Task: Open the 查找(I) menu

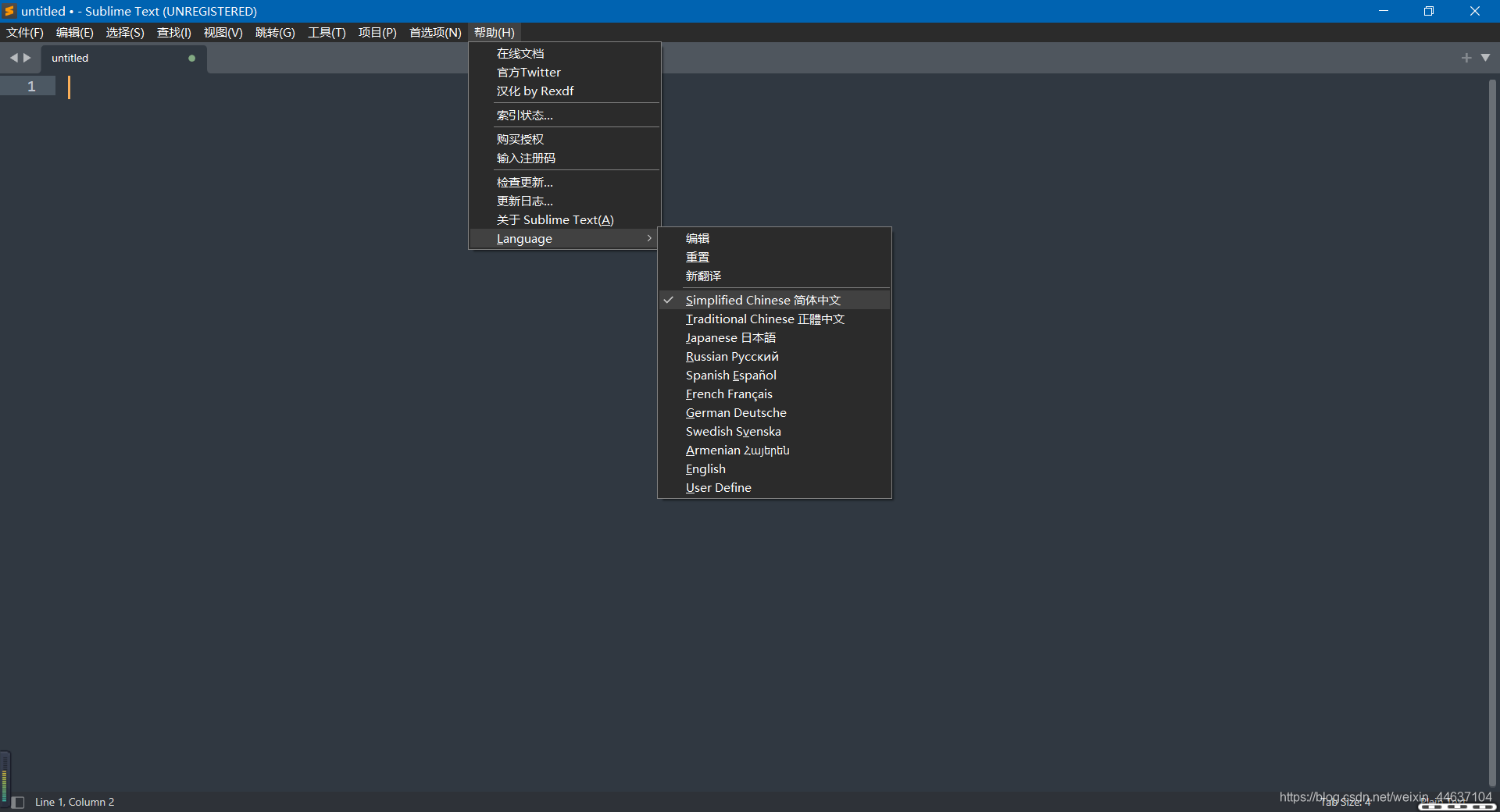Action: [x=173, y=32]
